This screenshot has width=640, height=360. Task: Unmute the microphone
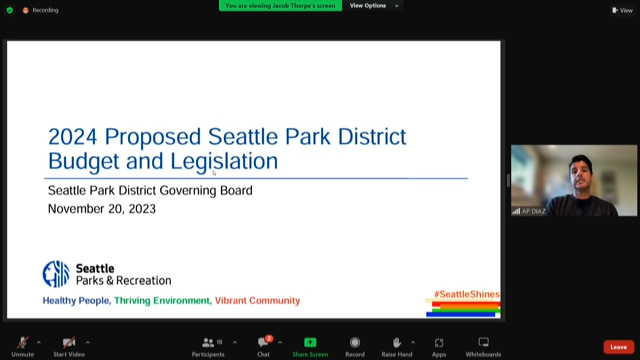22,347
